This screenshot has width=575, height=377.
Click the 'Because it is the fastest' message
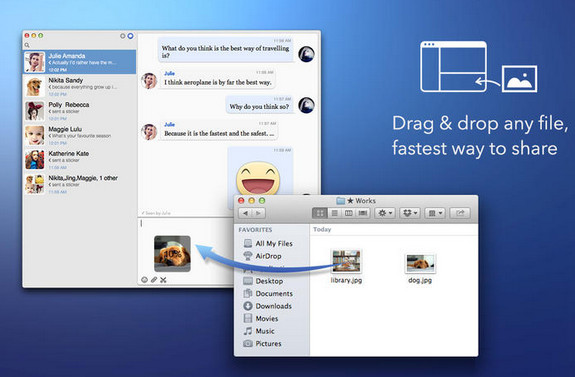pyautogui.click(x=219, y=130)
